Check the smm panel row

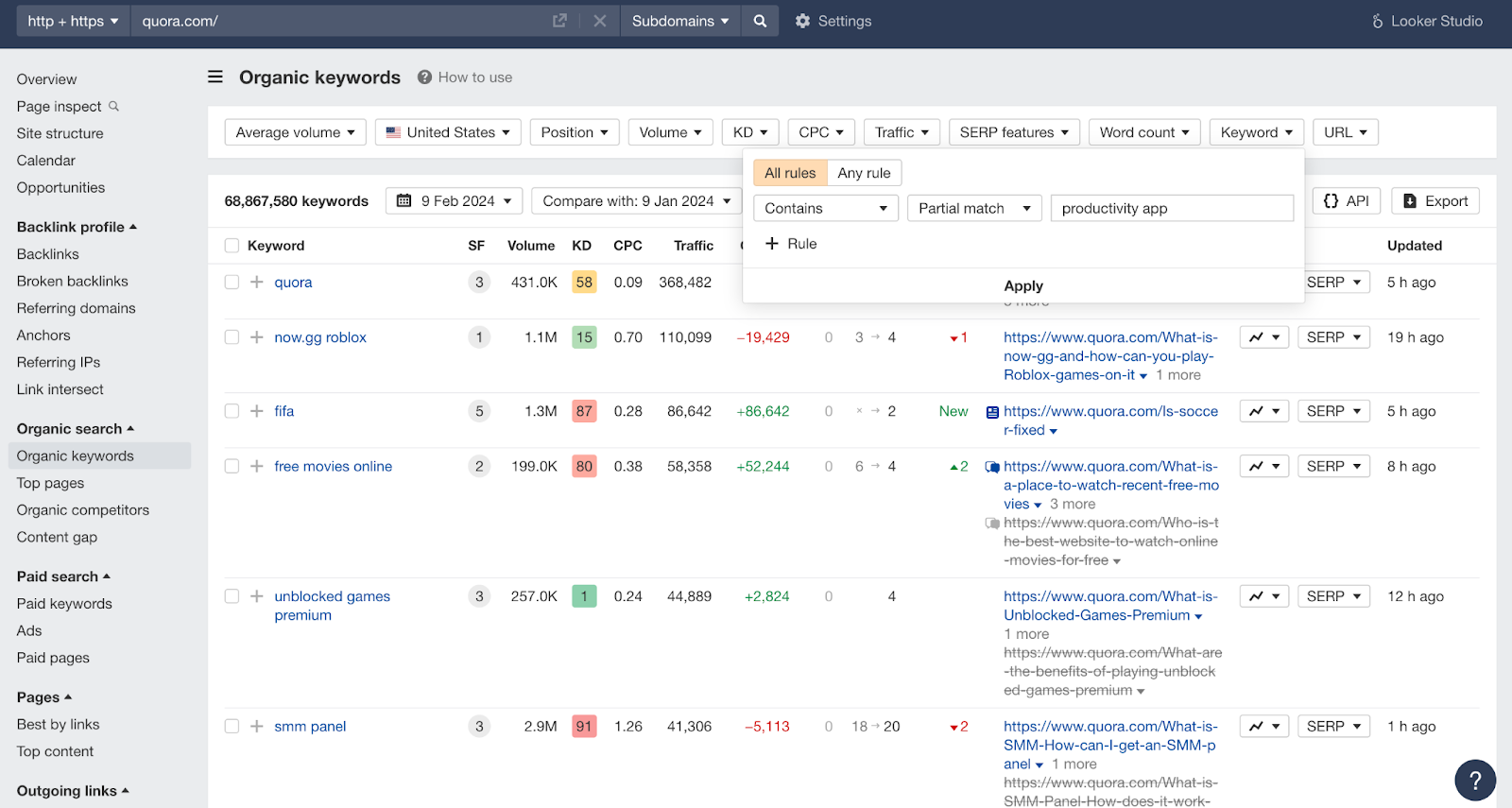pos(232,727)
